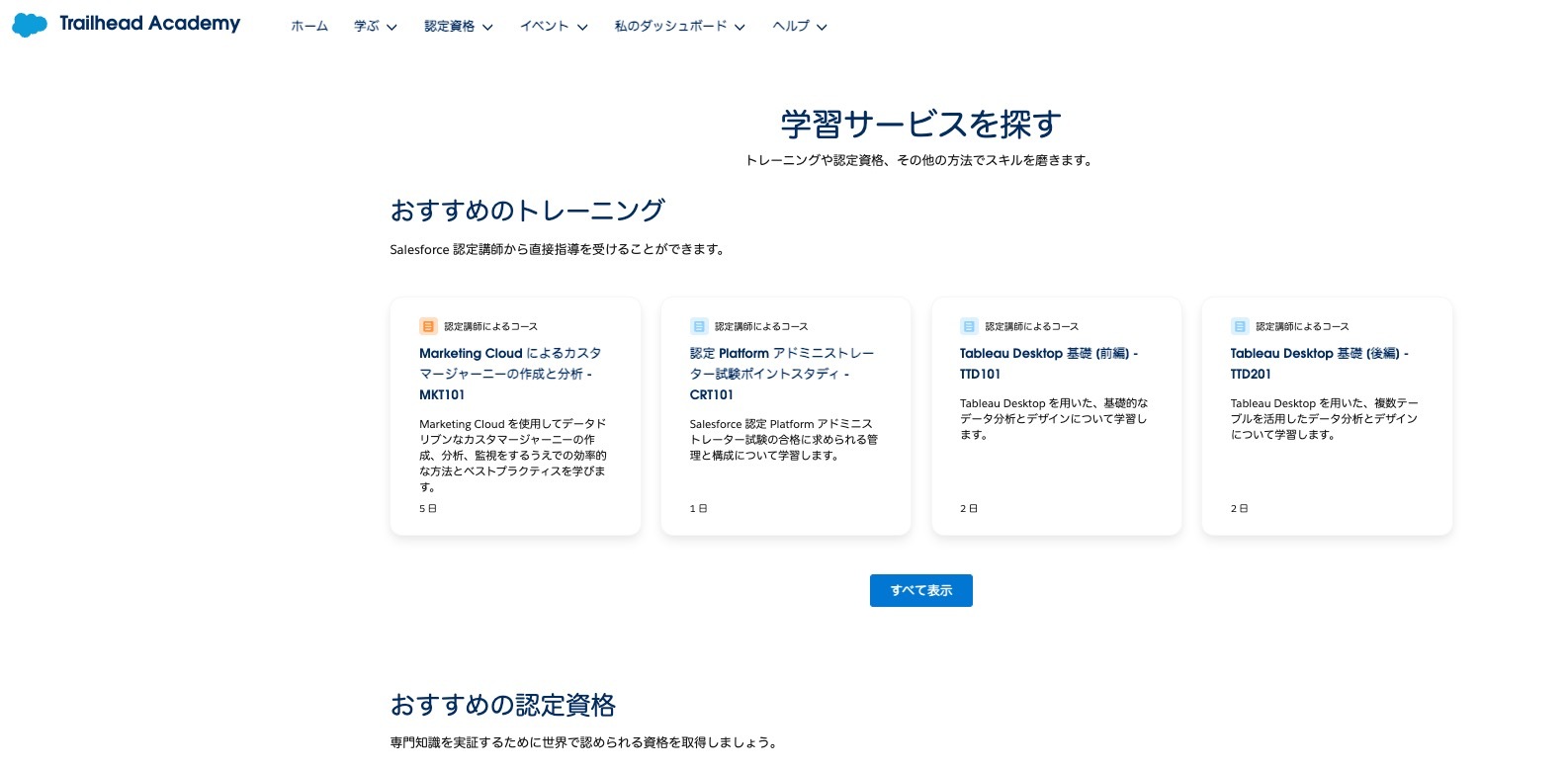
Task: Click the おすすめのトレーニング heading
Action: pos(528,211)
